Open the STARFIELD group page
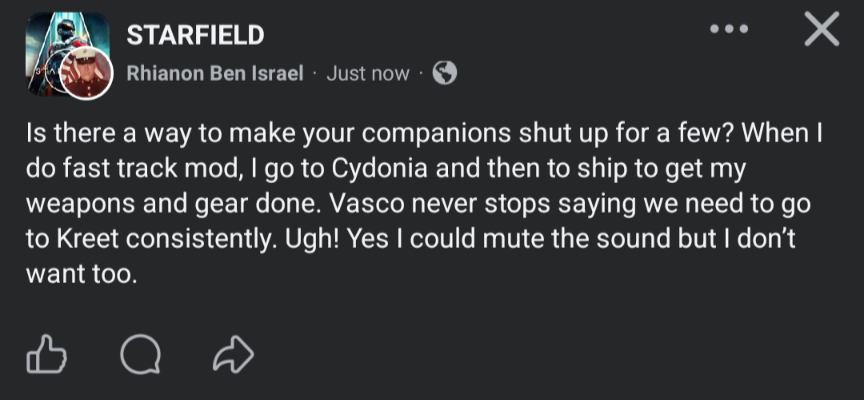This screenshot has height=400, width=864. click(195, 37)
